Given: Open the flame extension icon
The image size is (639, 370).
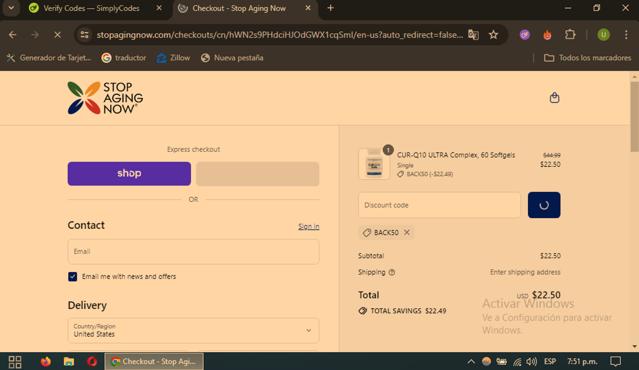Looking at the screenshot, I should 547,35.
